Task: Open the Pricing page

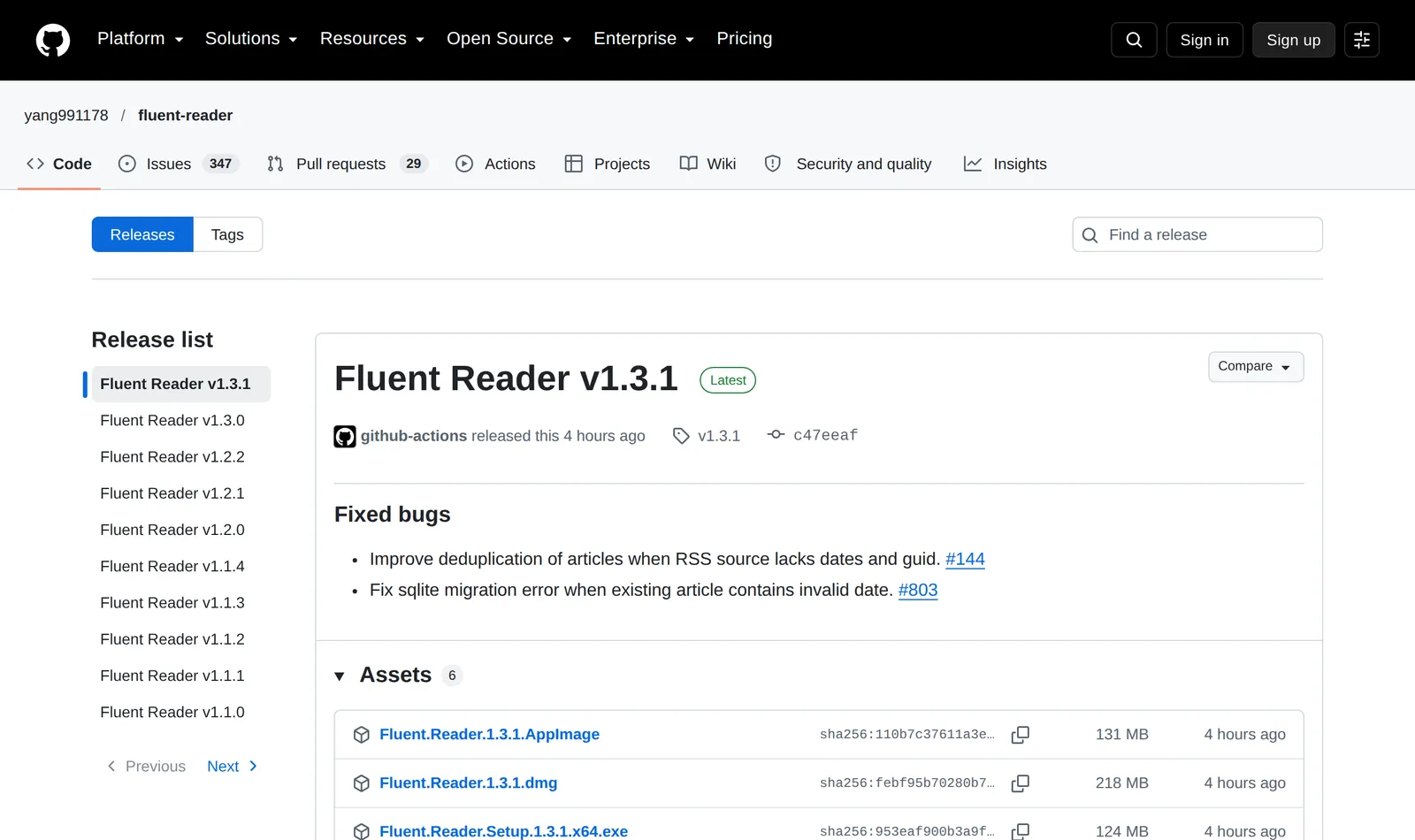Action: click(745, 39)
